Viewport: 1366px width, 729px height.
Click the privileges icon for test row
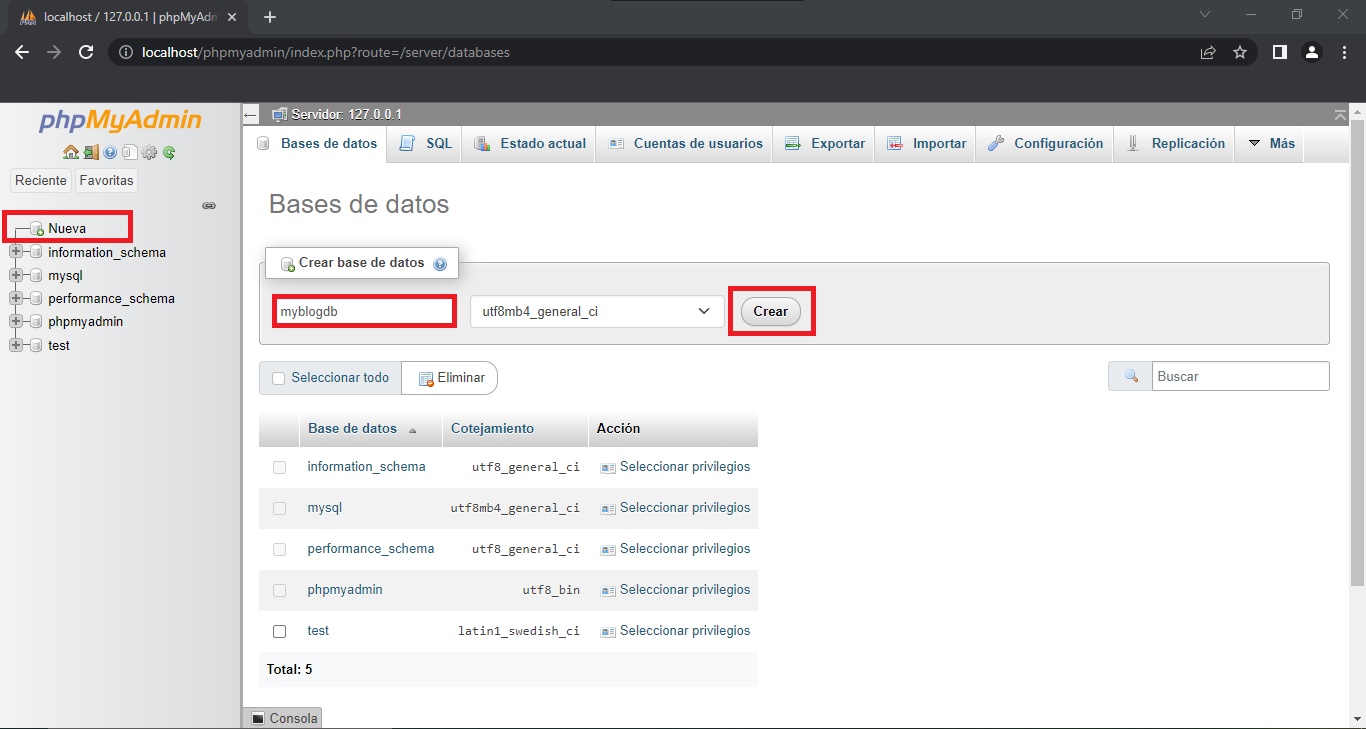(608, 631)
